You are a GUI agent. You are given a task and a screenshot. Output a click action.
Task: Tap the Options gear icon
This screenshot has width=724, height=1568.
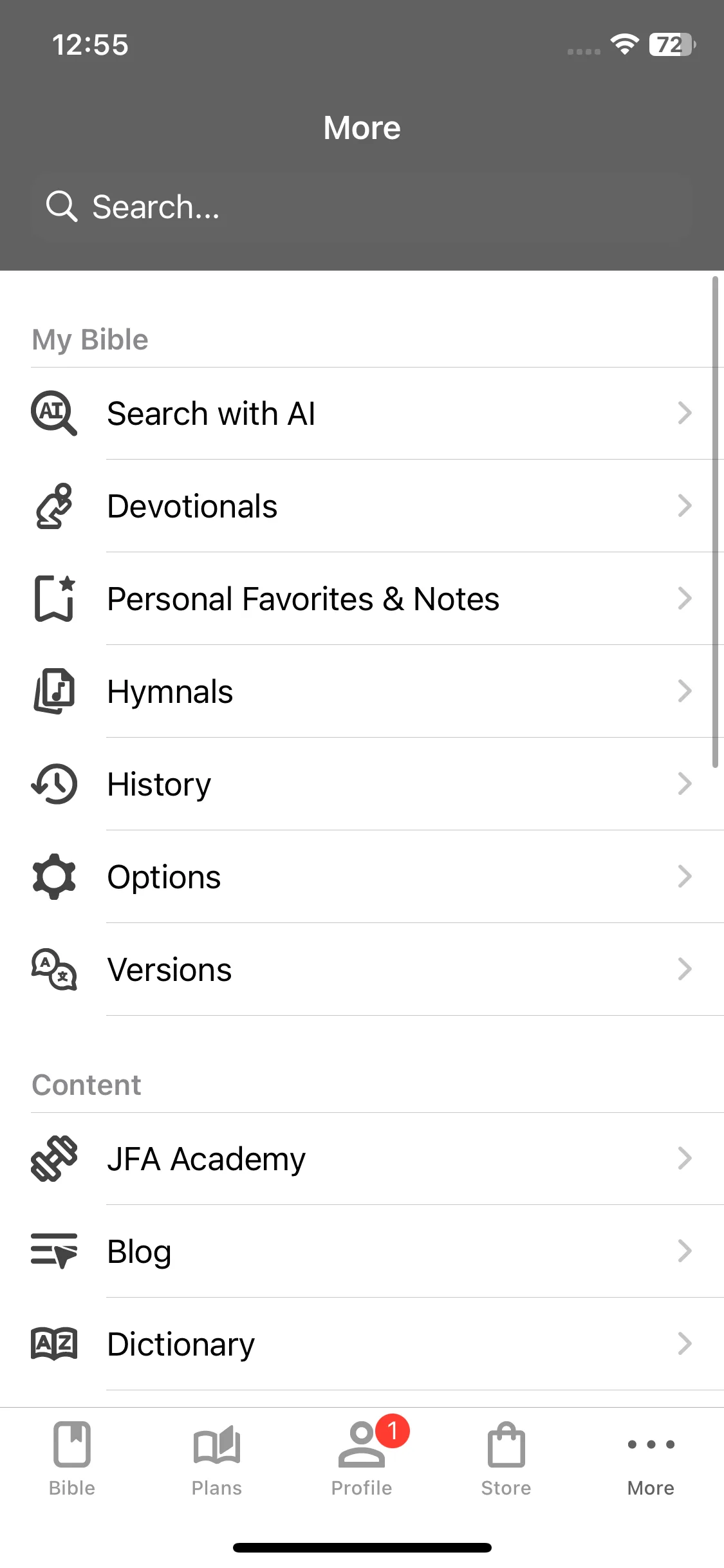(54, 877)
